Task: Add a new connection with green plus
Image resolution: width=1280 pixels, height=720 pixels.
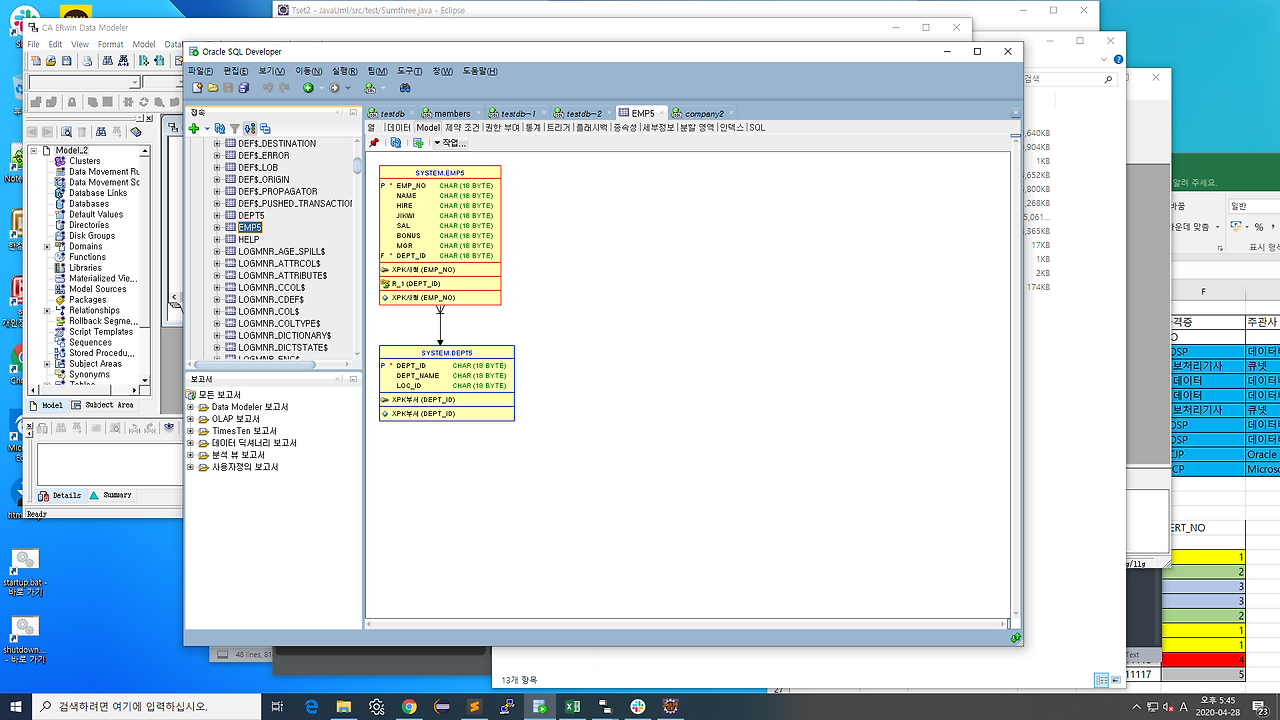Action: point(194,129)
